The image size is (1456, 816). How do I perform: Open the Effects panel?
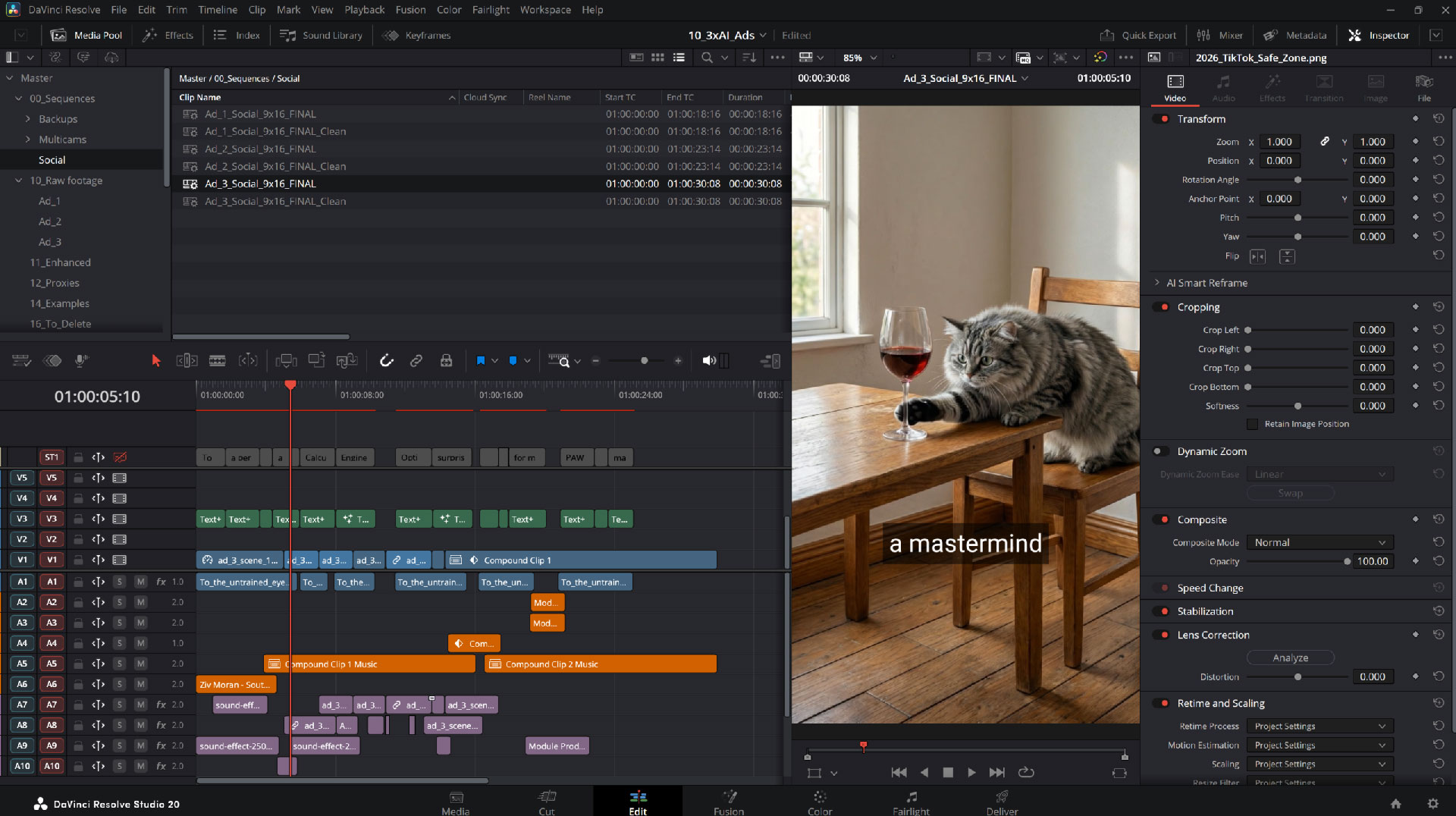167,35
